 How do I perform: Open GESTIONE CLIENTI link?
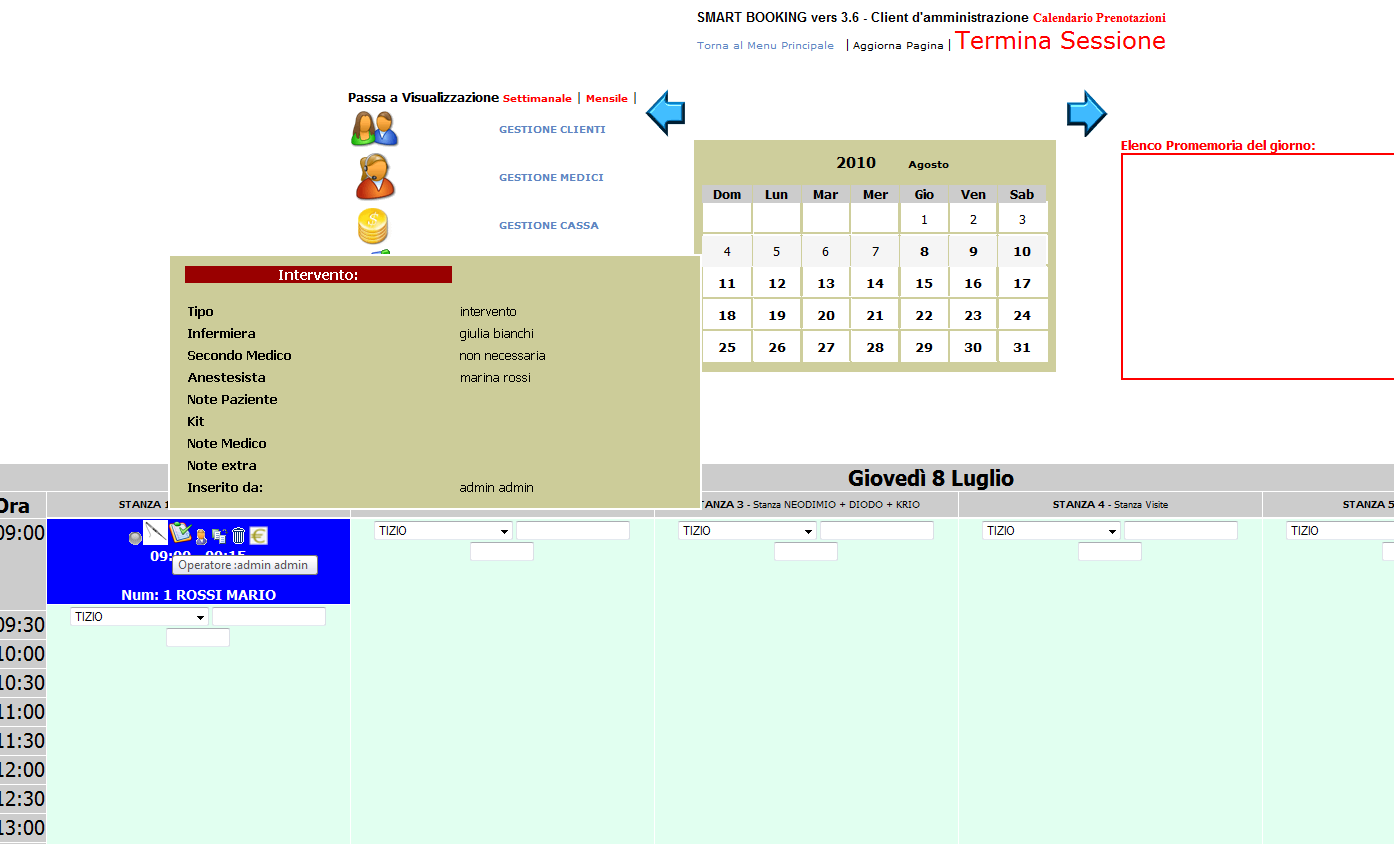click(552, 130)
